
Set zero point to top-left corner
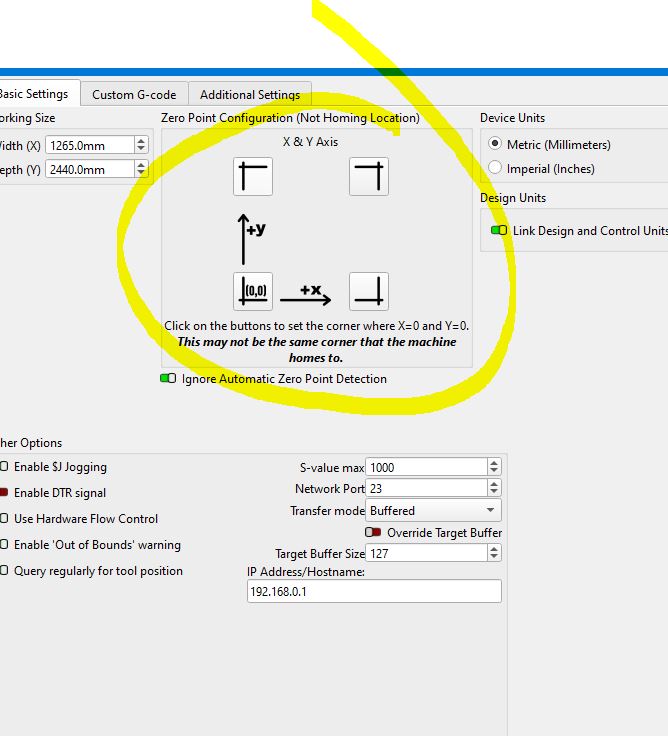[253, 176]
